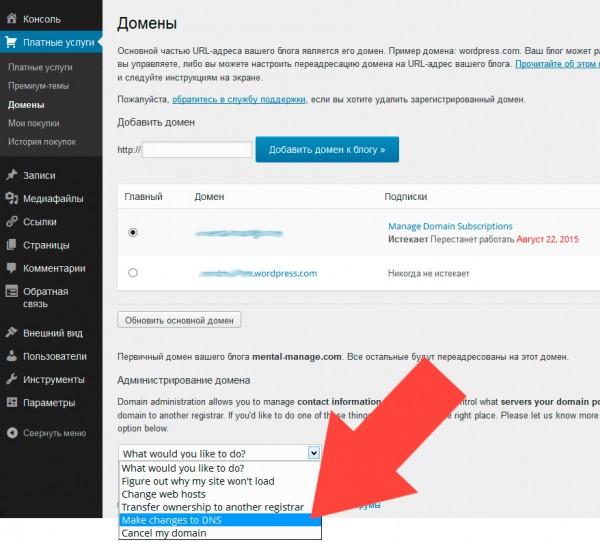Viewport: 600px width, 542px height.
Task: Open Мои покупки submenu item
Action: coord(34,123)
